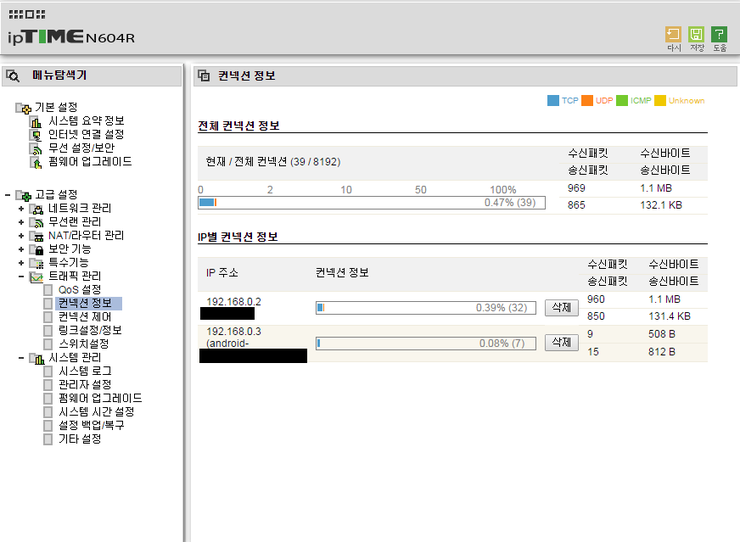Click the 192.168.0.2 connection bar 0.39% (32)

click(426, 308)
